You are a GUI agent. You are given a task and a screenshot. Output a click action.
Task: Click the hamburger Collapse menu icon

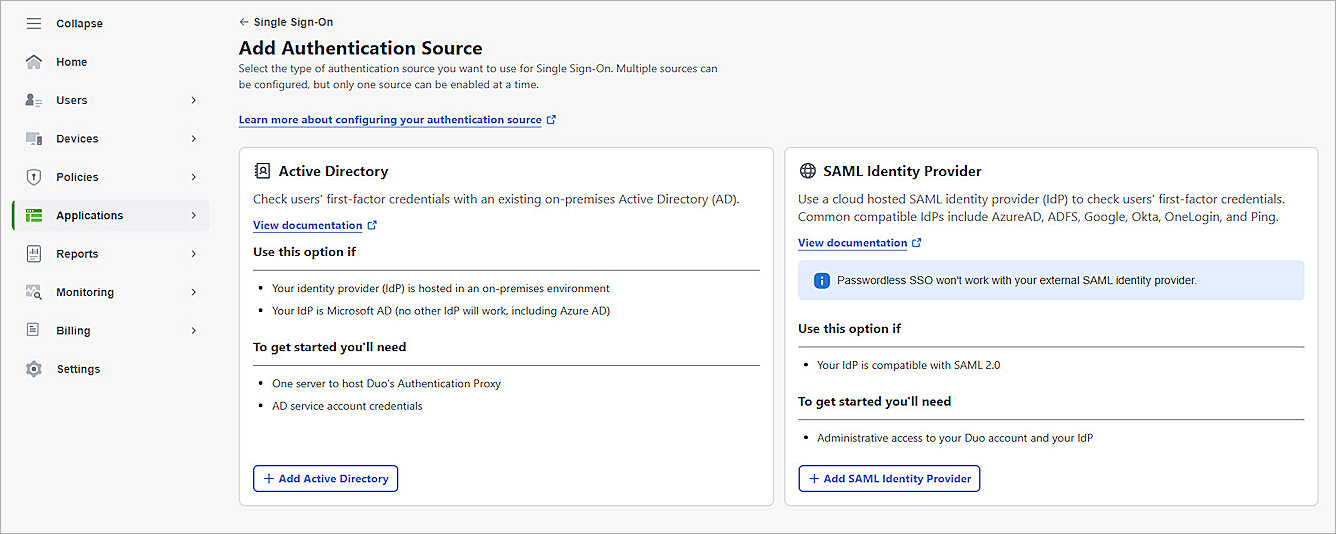pyautogui.click(x=34, y=23)
